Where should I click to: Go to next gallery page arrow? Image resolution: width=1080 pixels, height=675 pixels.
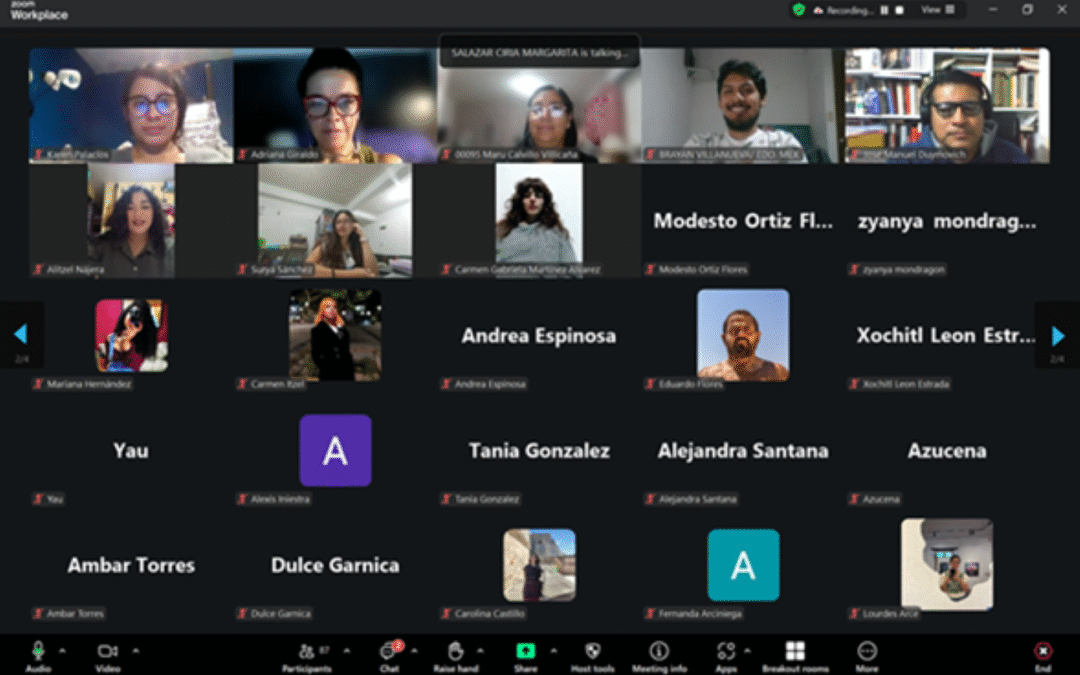[x=1058, y=336]
